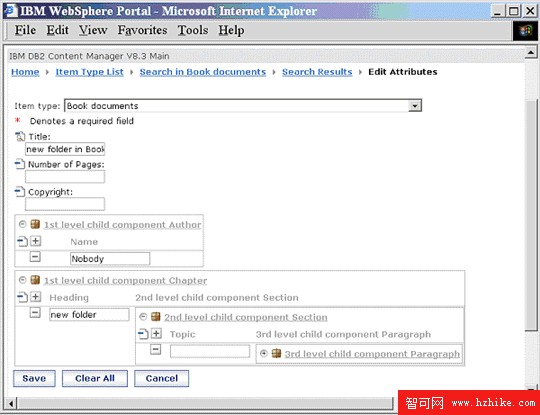Open the View menu
The height and width of the screenshot is (415, 540).
pyautogui.click(x=93, y=30)
